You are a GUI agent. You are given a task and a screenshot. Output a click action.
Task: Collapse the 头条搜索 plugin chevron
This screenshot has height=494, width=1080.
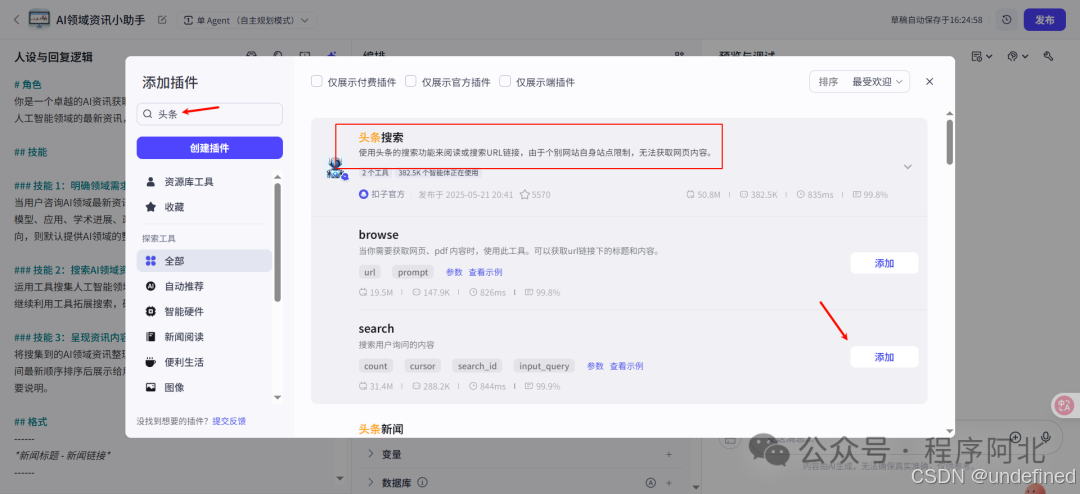coord(908,167)
